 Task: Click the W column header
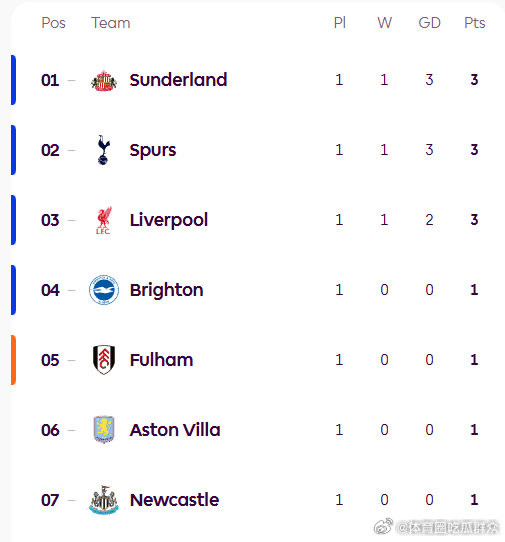384,23
